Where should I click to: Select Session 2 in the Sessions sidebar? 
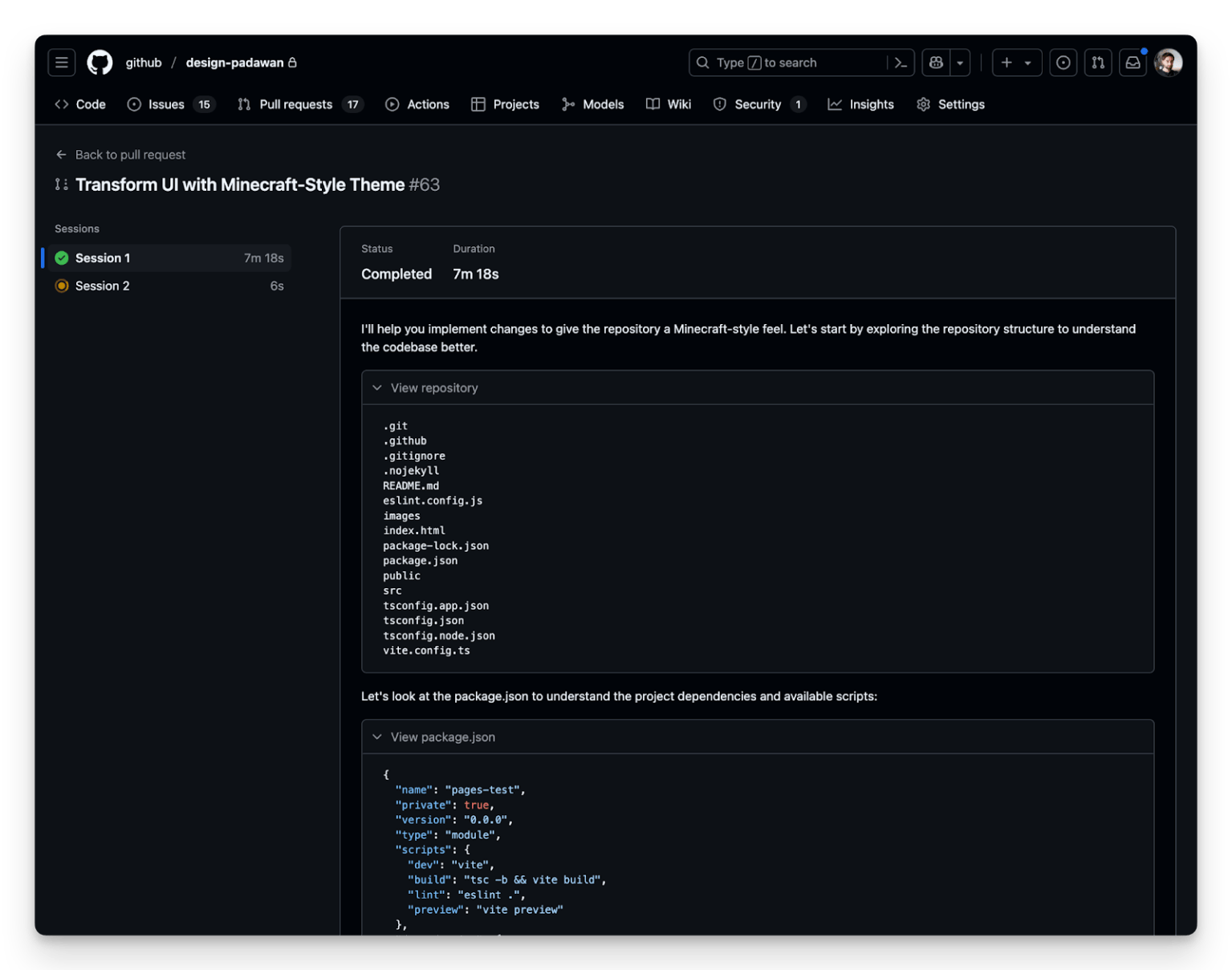coord(102,286)
